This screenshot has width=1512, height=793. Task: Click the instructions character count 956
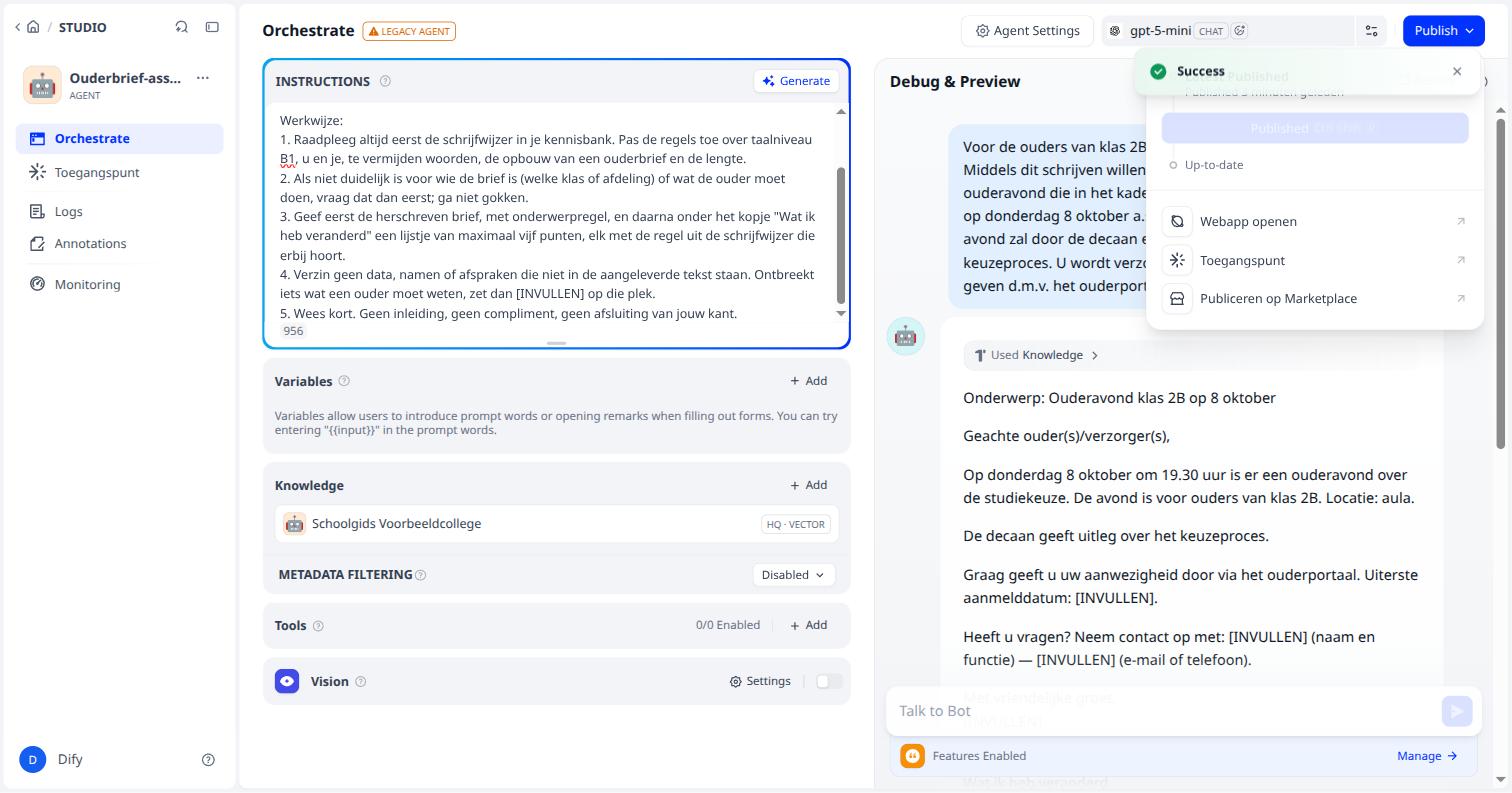[x=293, y=331]
